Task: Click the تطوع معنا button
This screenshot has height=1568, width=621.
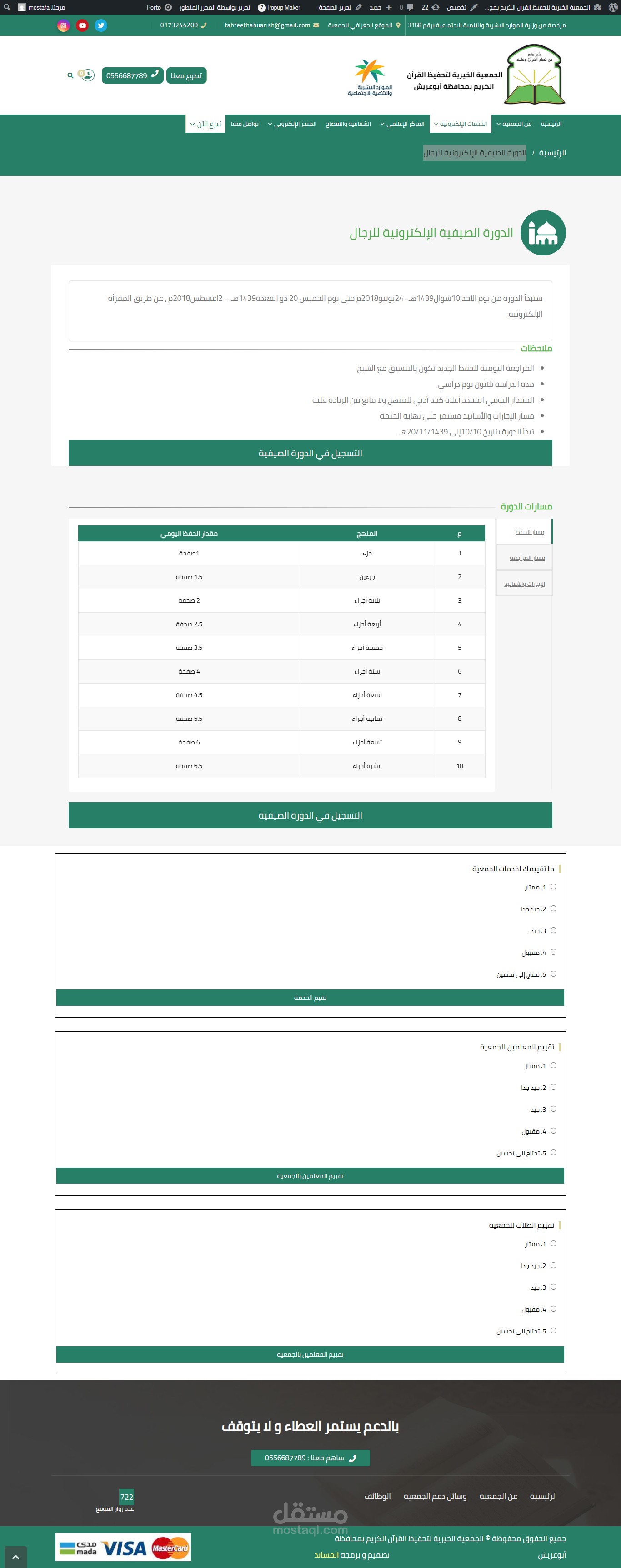Action: (x=186, y=75)
